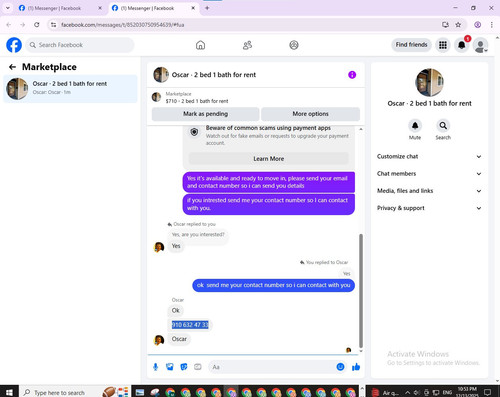This screenshot has width=500, height=397.
Task: Open Windows Start menu
Action: tap(9, 392)
